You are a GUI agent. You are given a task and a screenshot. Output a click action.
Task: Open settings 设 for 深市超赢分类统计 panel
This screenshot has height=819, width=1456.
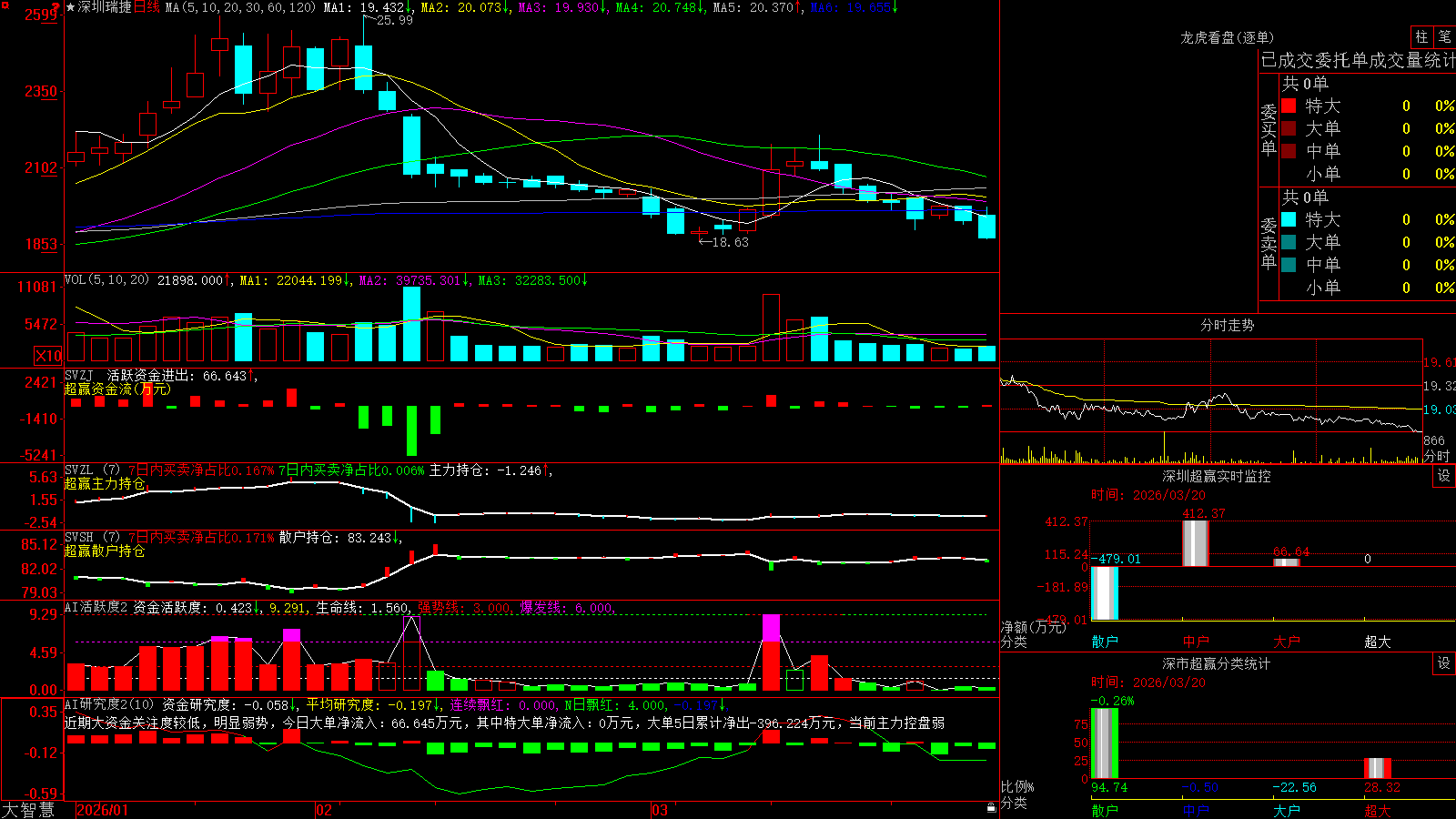pyautogui.click(x=1444, y=663)
